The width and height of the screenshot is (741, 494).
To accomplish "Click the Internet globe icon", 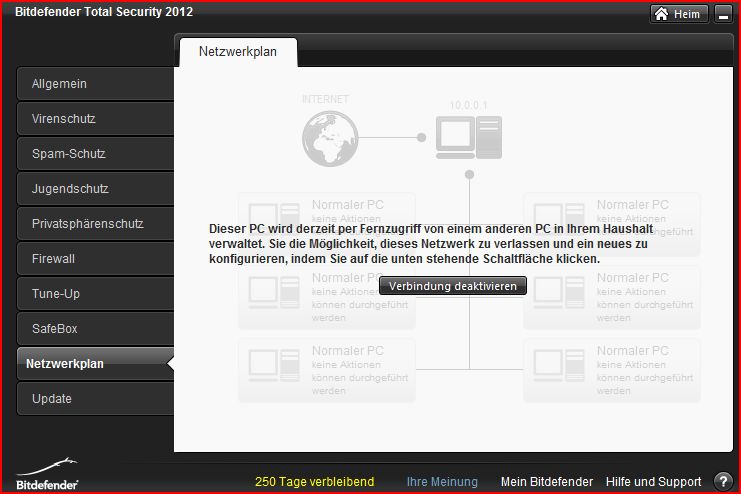I will (330, 139).
